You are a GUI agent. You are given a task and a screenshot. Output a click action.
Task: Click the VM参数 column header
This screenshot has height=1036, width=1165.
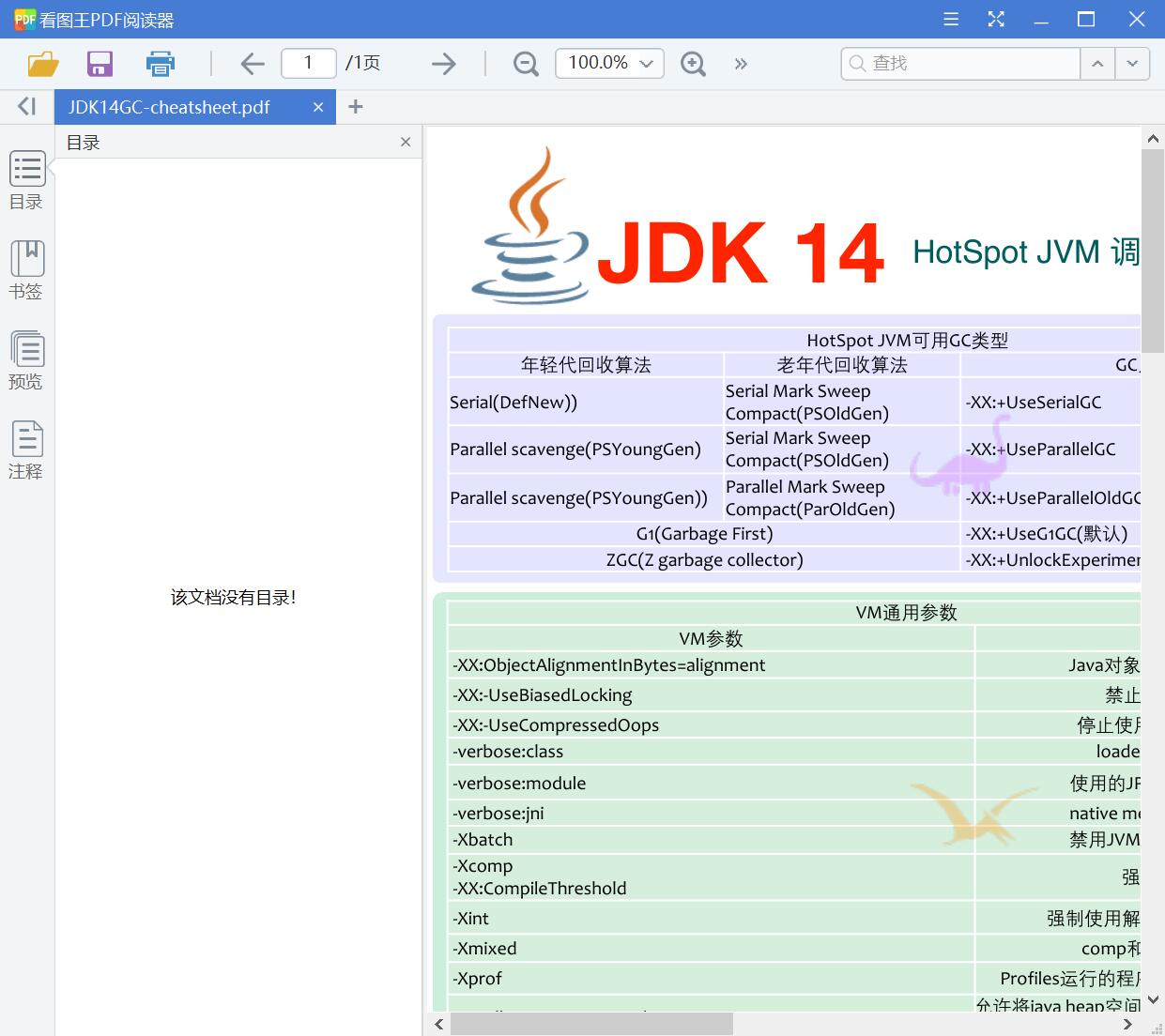coord(711,639)
